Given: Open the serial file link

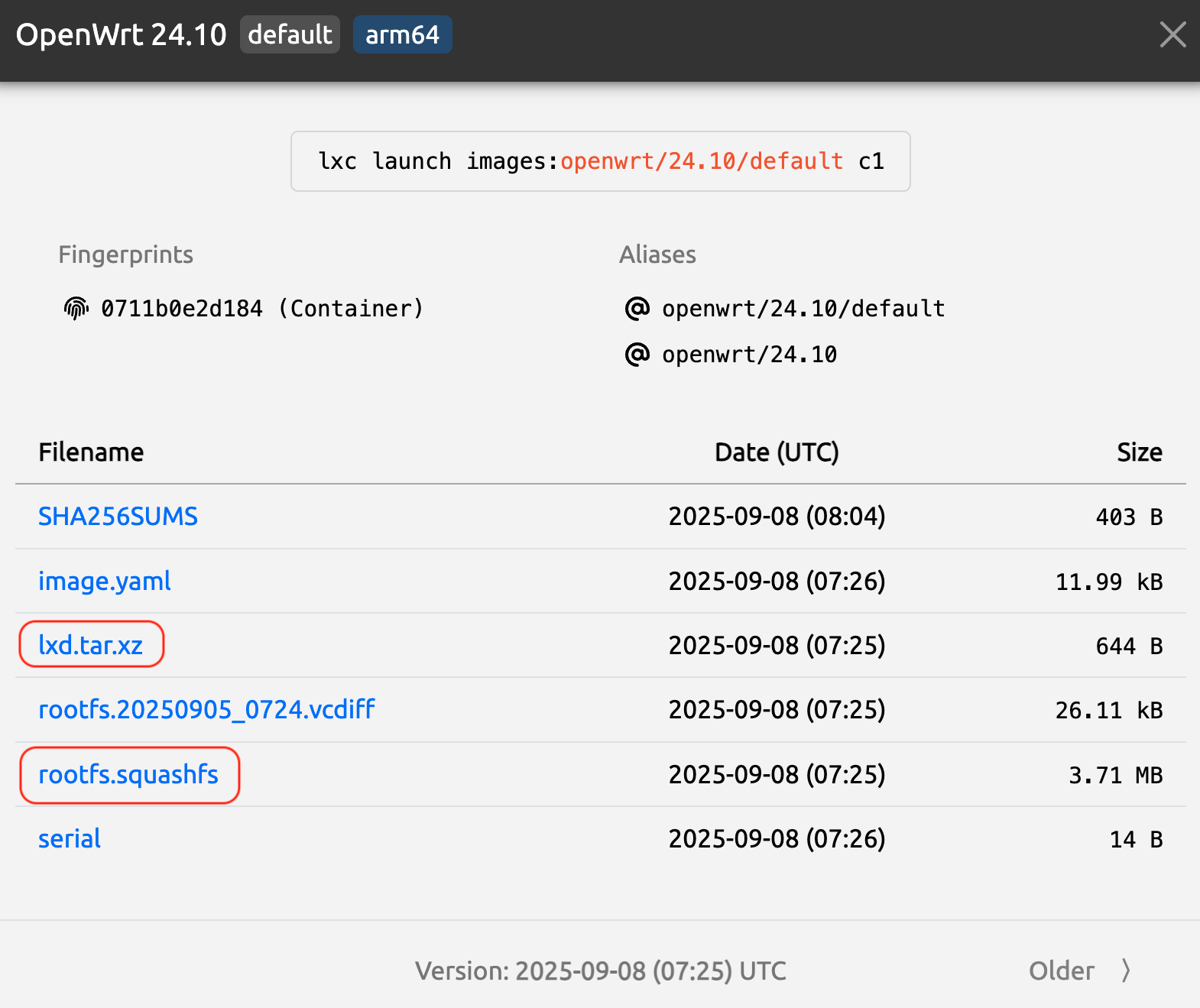Looking at the screenshot, I should tap(70, 839).
